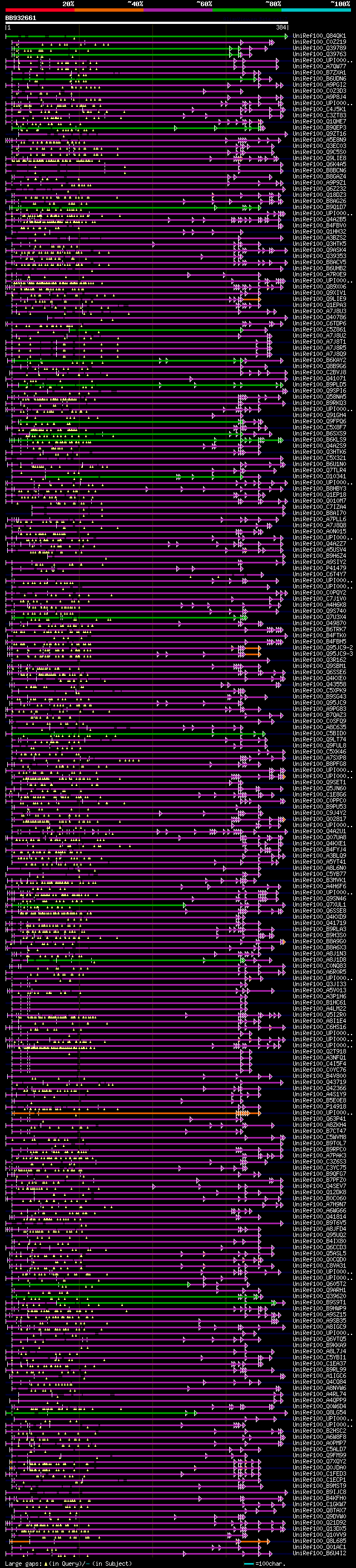Click the red ~20% legend segment
Image resolution: width=356 pixels, height=1568 pixels.
click(39, 10)
